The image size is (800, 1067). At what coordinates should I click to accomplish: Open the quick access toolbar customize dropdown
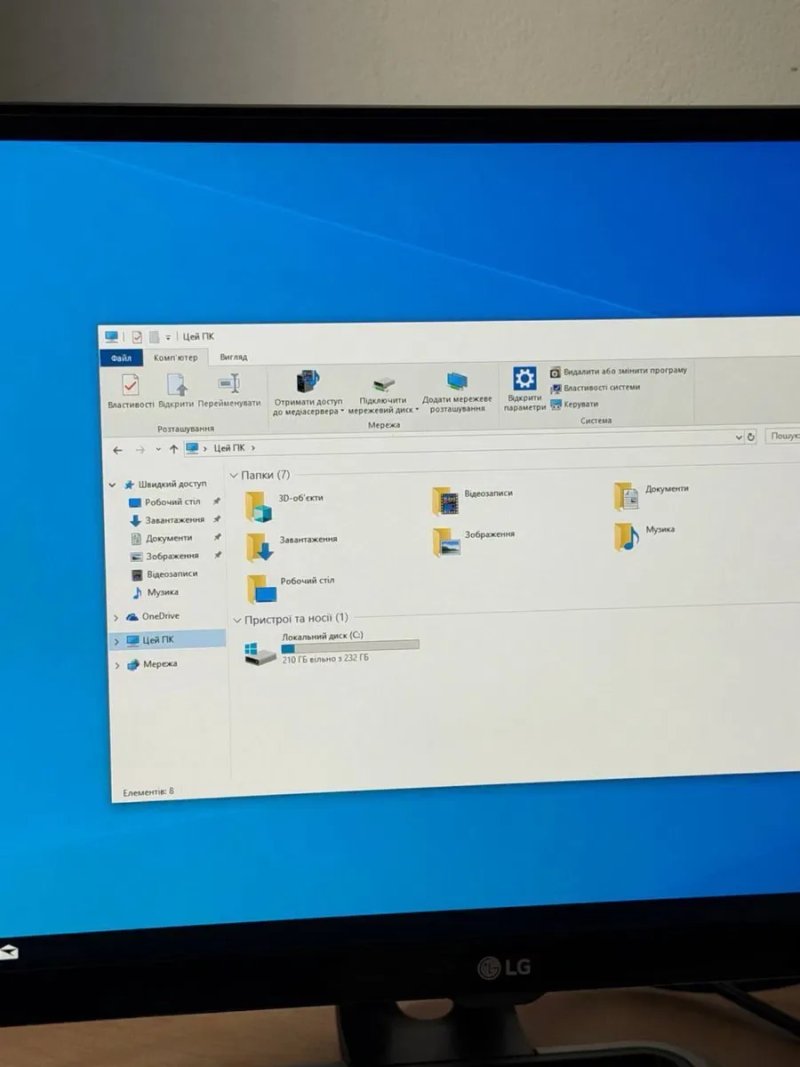coord(168,338)
